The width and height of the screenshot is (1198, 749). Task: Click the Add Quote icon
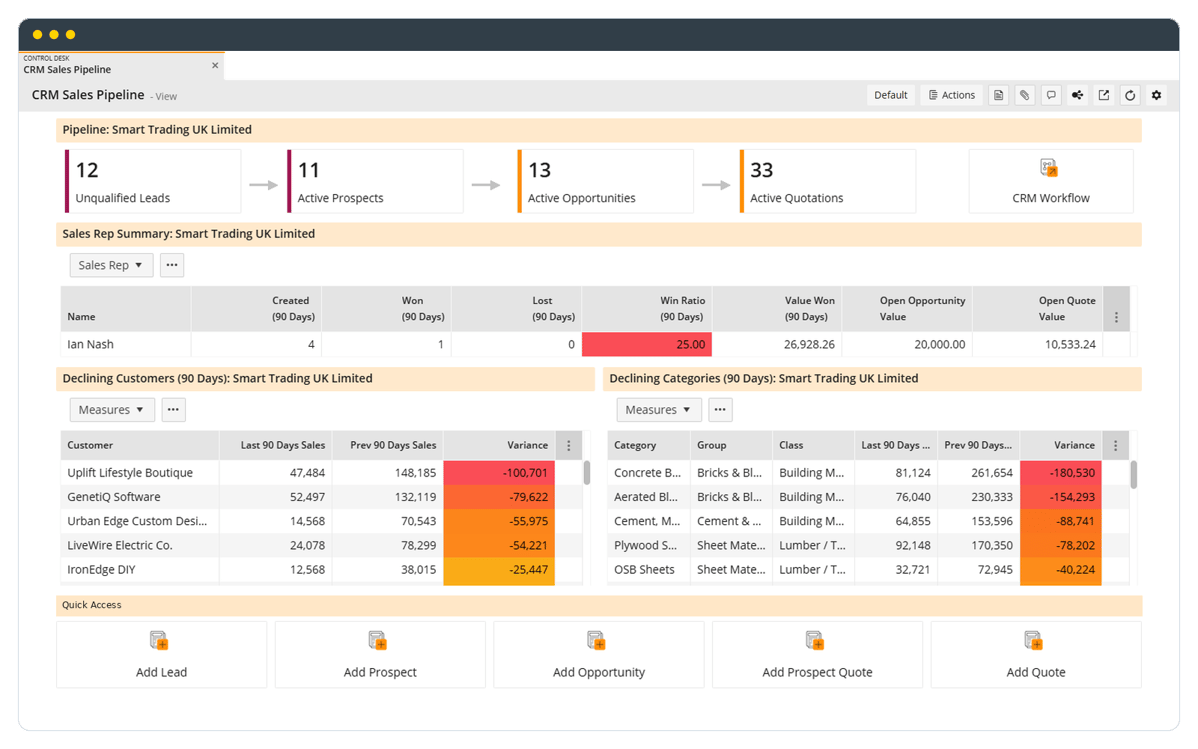pyautogui.click(x=1033, y=640)
